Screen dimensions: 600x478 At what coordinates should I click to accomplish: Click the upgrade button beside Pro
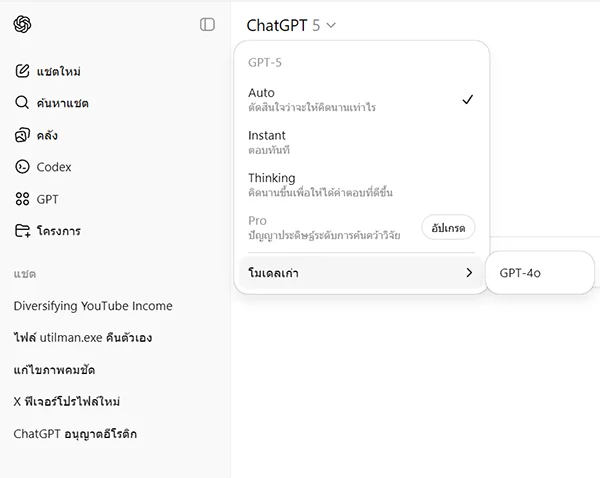tap(447, 227)
